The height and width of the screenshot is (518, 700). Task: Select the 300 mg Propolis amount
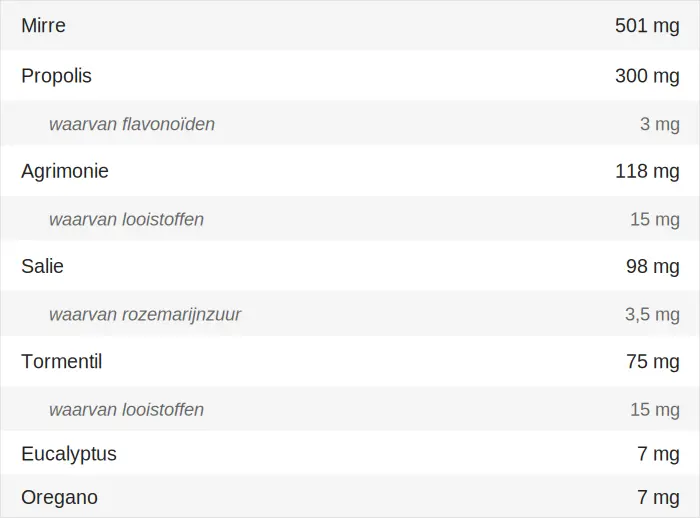(647, 76)
